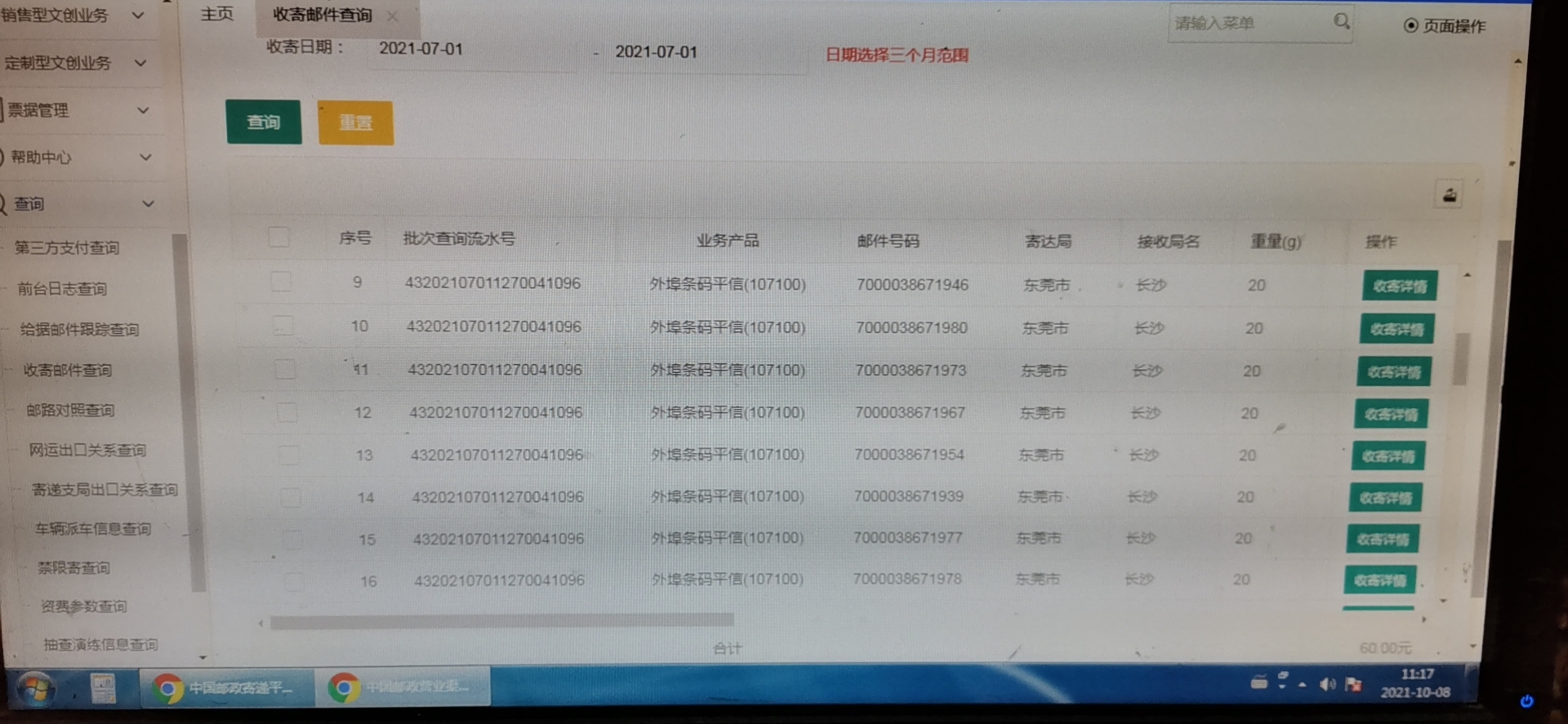This screenshot has width=1568, height=724.
Task: Expand the 帮助中心 menu chevron
Action: coord(145,156)
